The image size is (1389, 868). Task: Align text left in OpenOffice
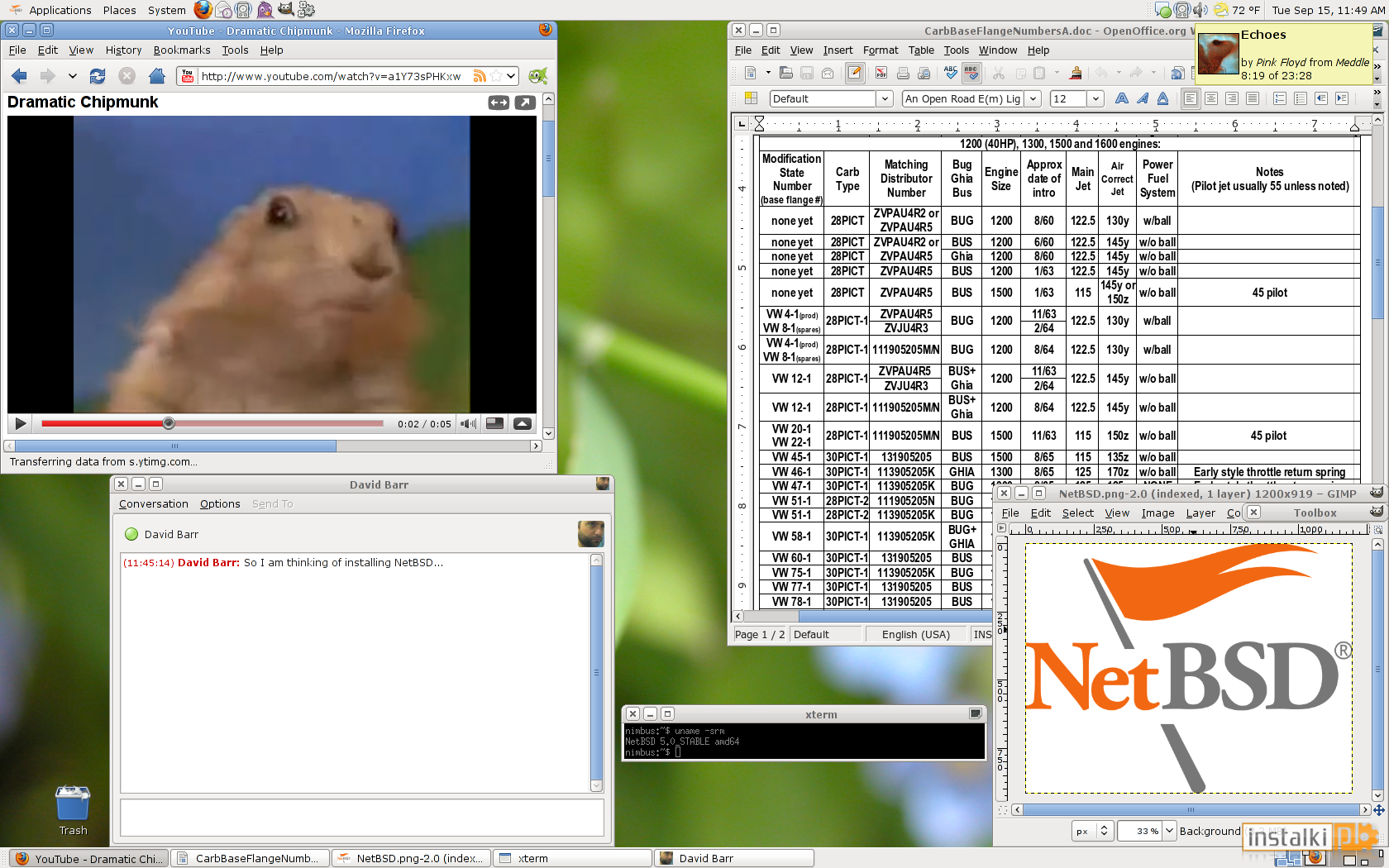click(x=1191, y=99)
